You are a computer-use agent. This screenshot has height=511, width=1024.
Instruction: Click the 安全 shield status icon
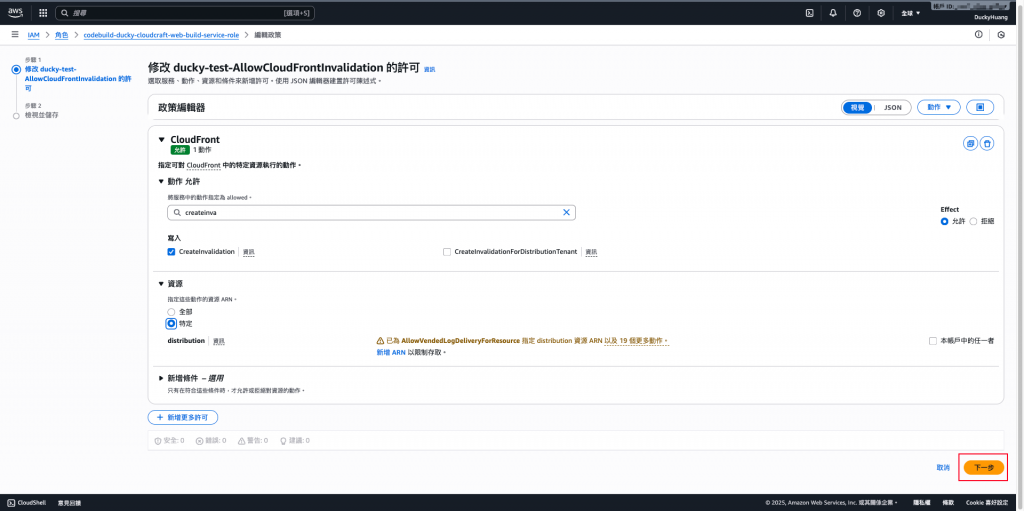click(157, 441)
